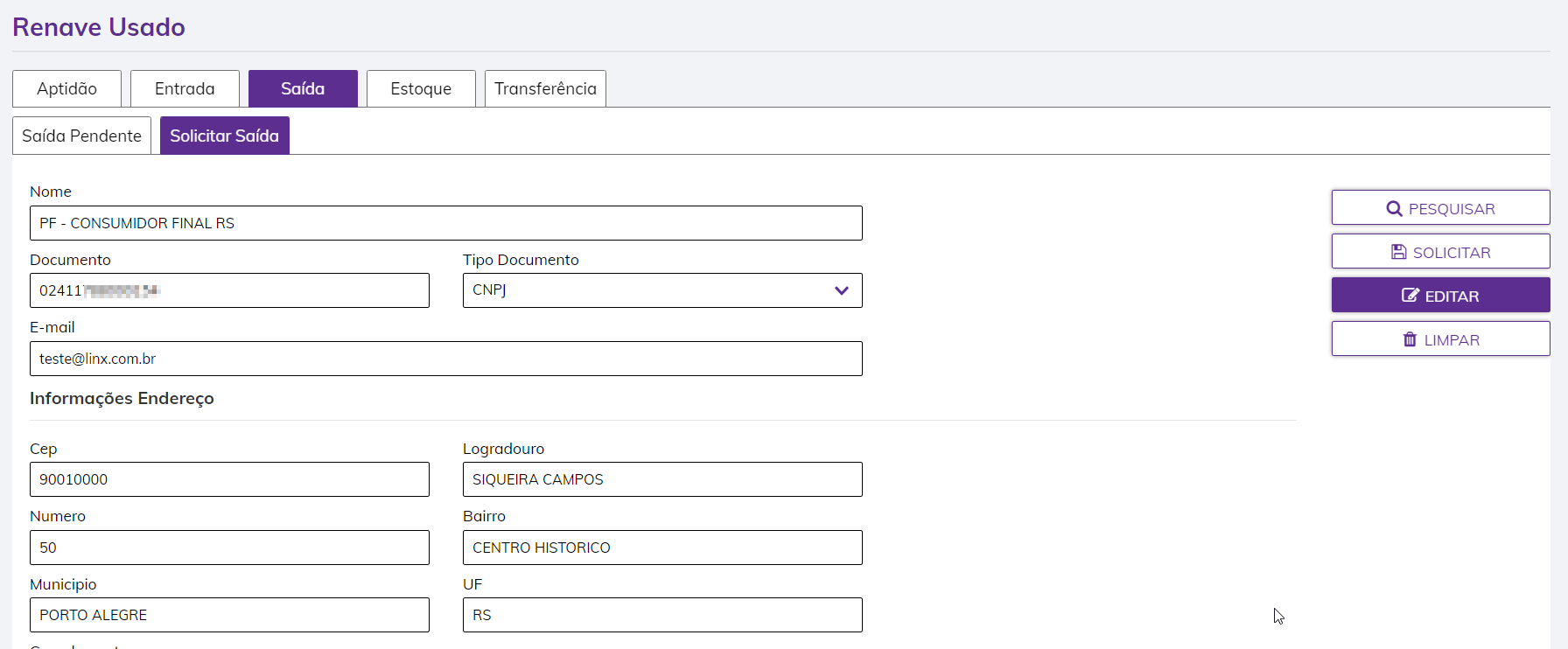Focus the E-mail text field

446,359
